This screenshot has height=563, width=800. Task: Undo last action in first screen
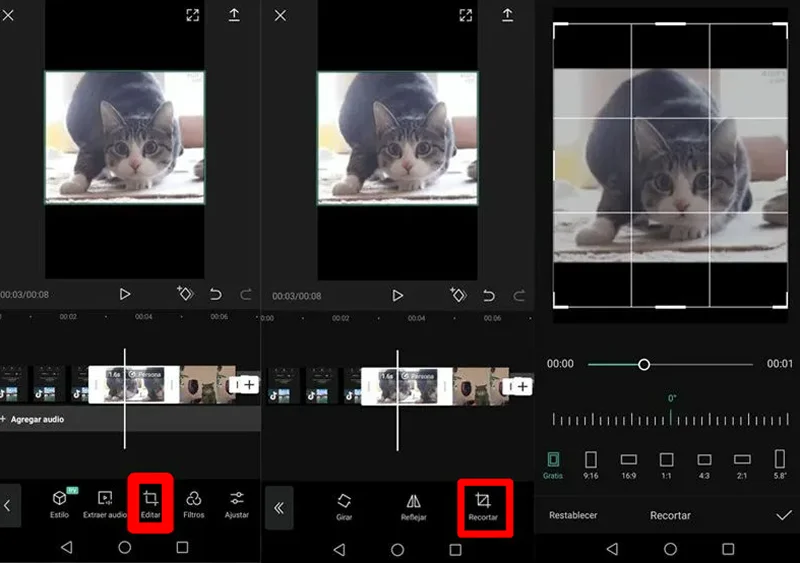(216, 295)
